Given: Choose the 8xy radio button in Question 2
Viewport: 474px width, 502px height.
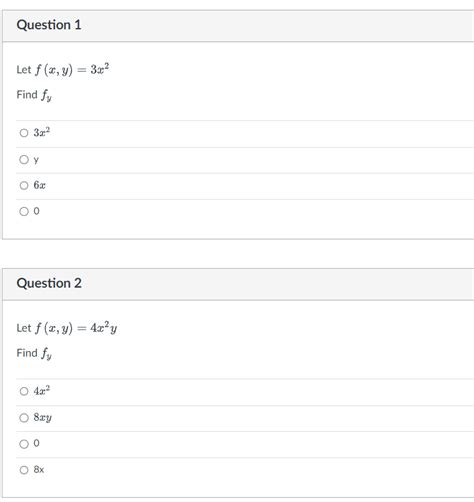Looking at the screenshot, I should (24, 418).
